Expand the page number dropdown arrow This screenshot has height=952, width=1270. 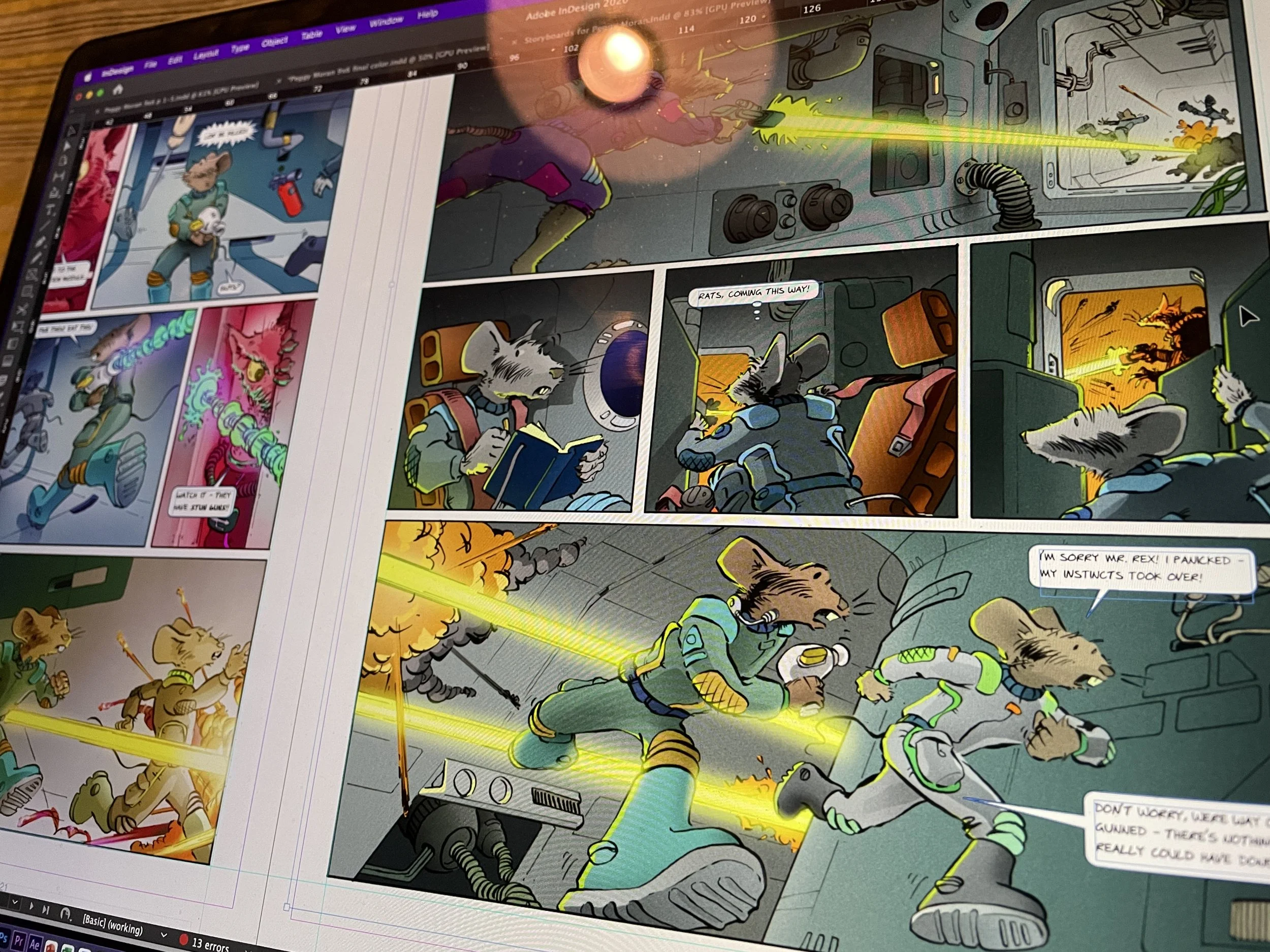coord(15,902)
